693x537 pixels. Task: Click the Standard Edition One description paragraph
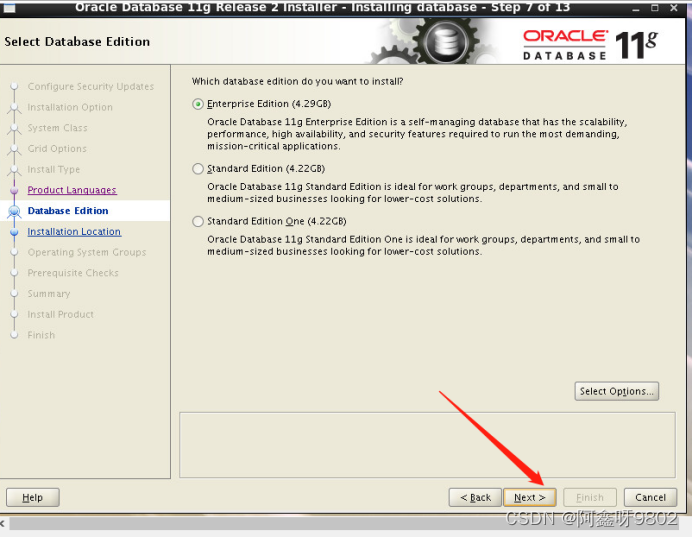click(x=423, y=245)
